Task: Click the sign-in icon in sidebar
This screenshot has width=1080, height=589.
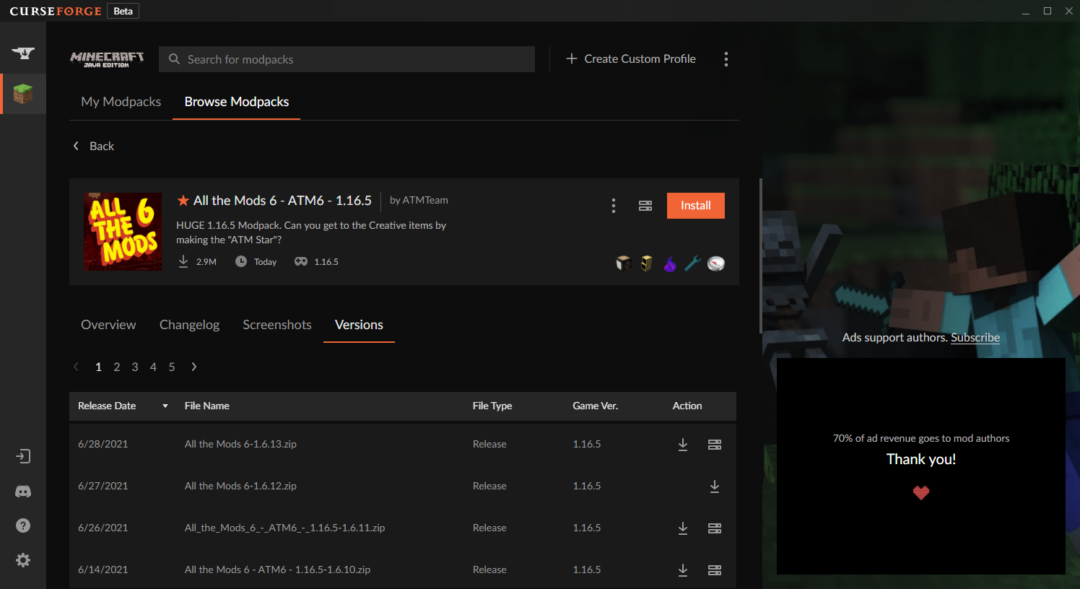Action: [23, 456]
